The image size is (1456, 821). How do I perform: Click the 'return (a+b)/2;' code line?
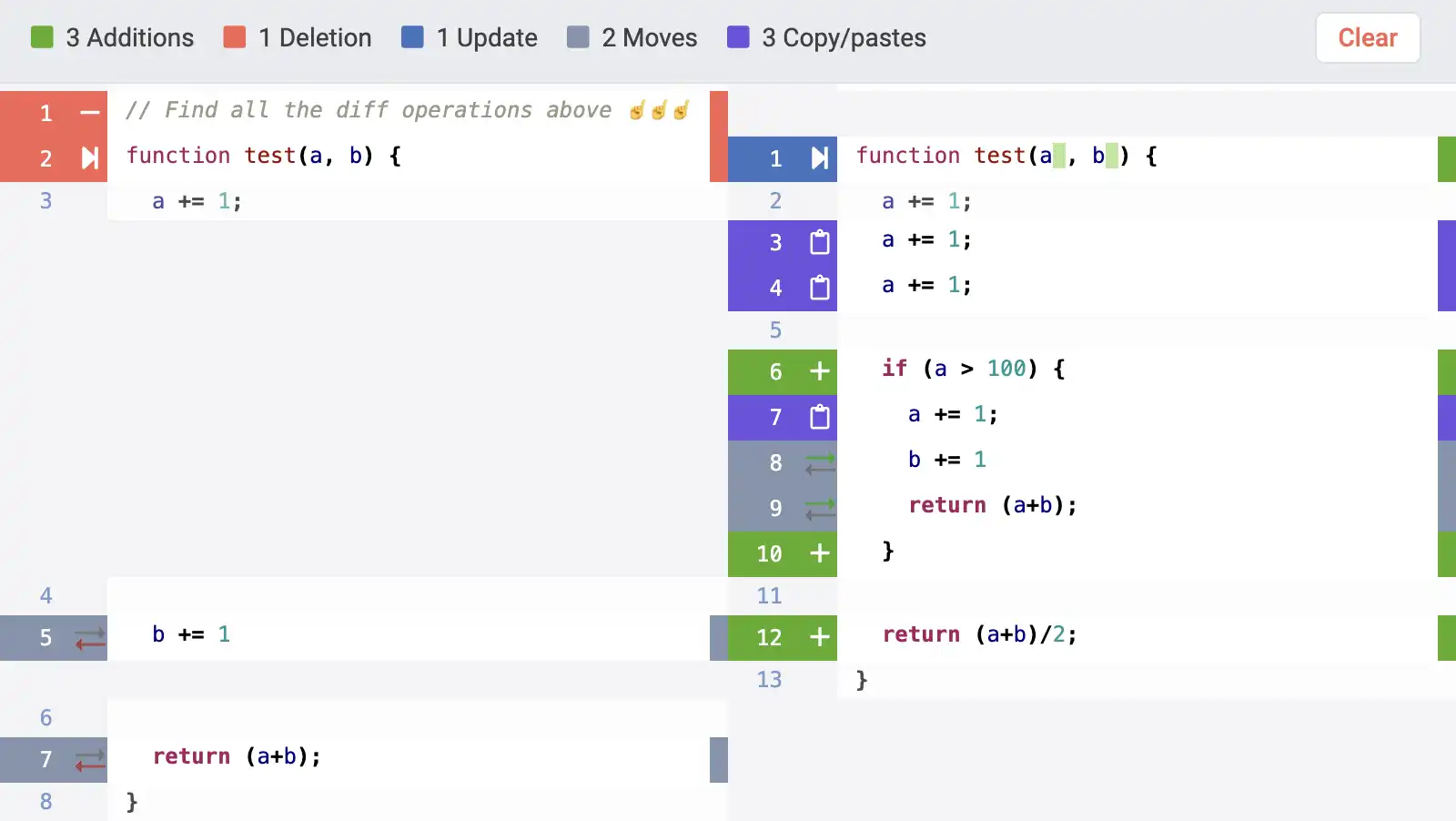click(x=979, y=634)
